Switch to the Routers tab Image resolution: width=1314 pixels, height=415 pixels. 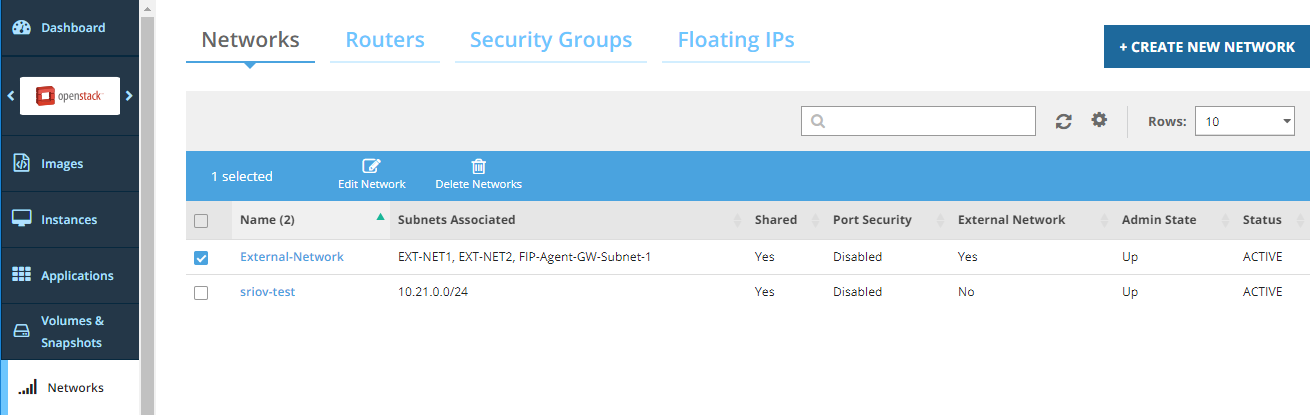[x=385, y=40]
